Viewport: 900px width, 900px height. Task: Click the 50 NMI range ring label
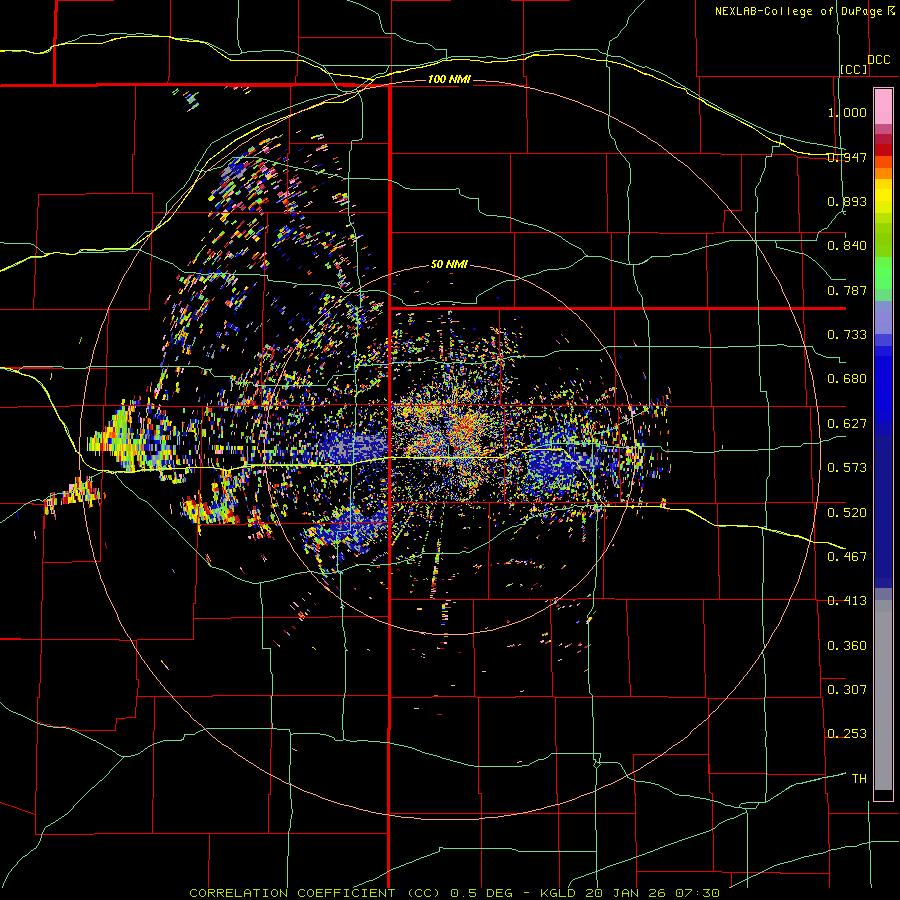click(x=449, y=265)
